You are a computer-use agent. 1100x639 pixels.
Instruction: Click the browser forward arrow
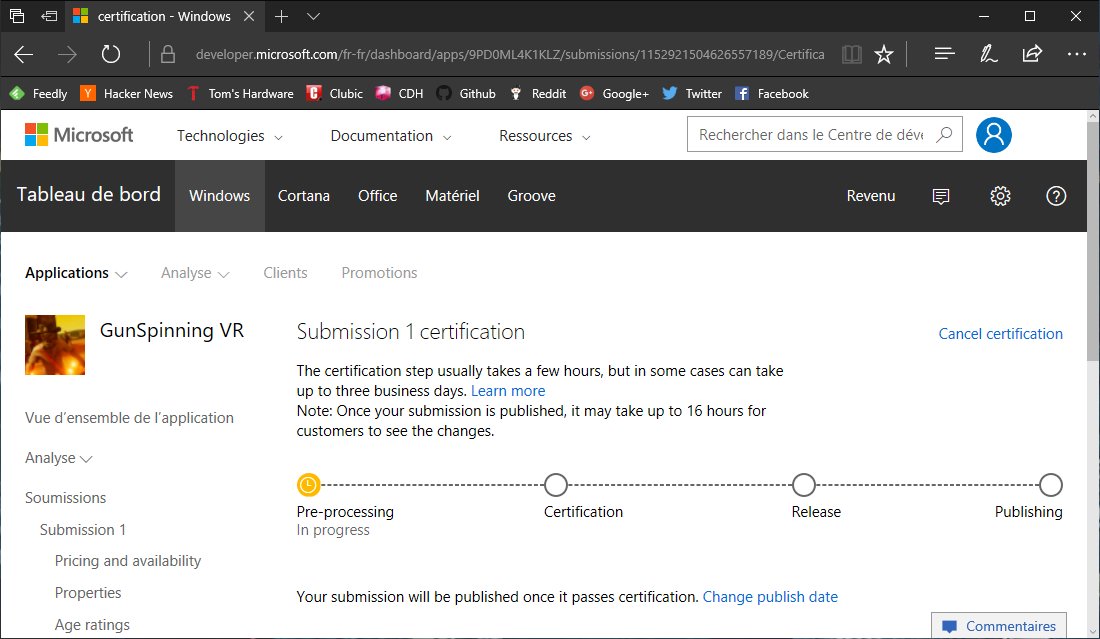(x=67, y=54)
